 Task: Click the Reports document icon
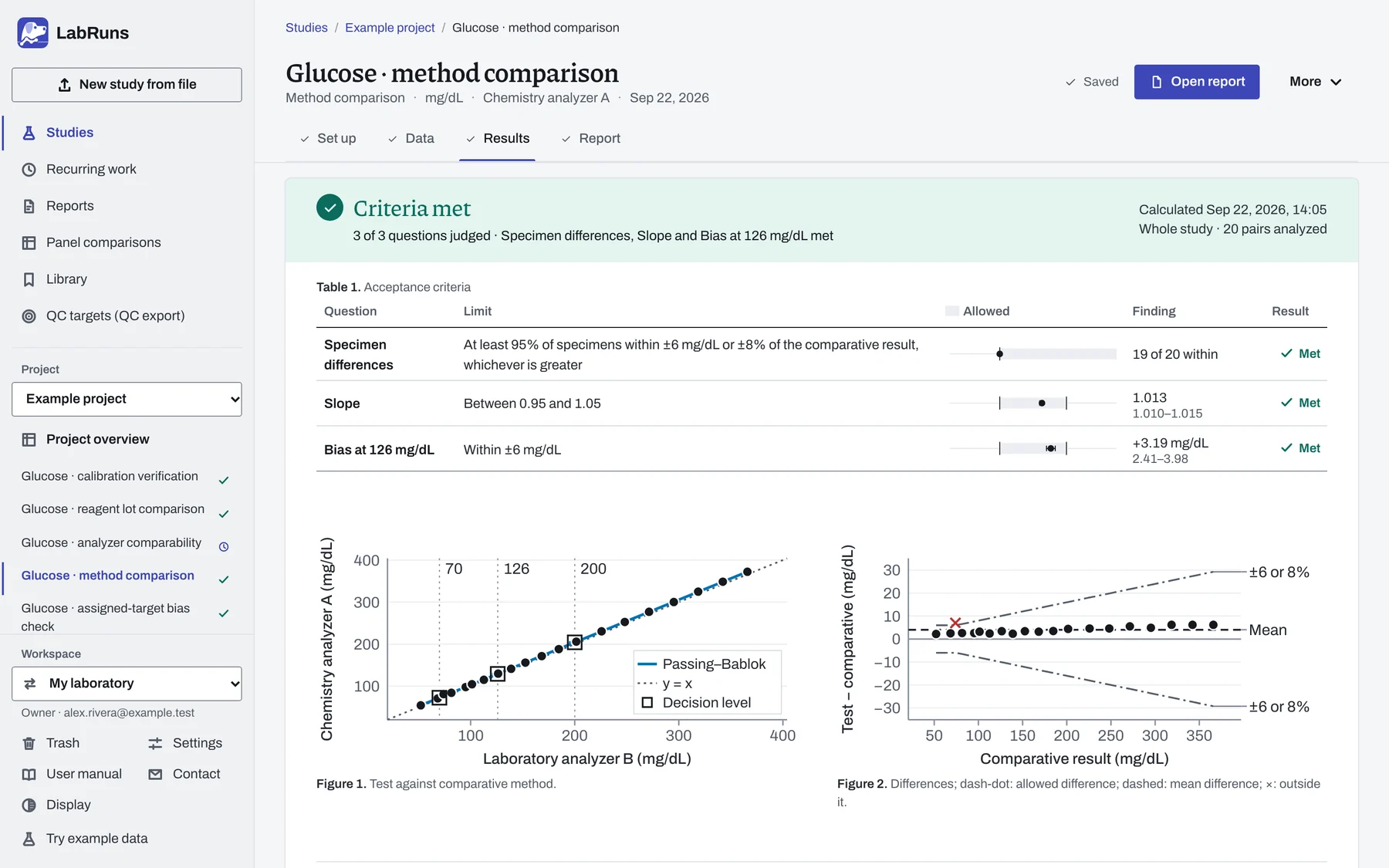point(29,206)
